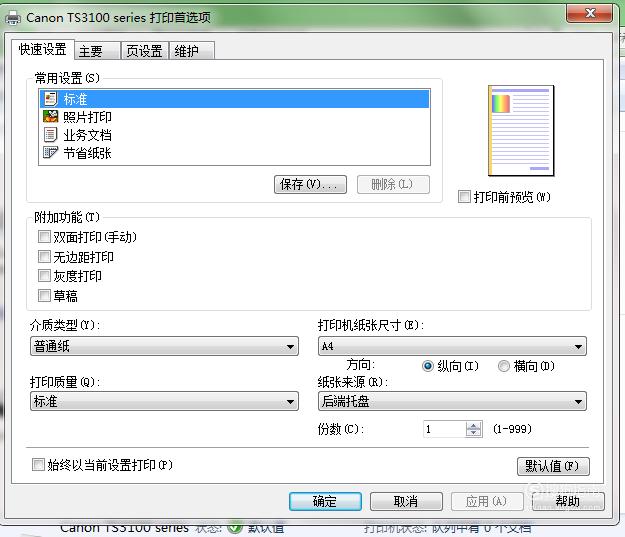The width and height of the screenshot is (625, 537).
Task: Select the 业务文档 document icon
Action: [x=51, y=135]
